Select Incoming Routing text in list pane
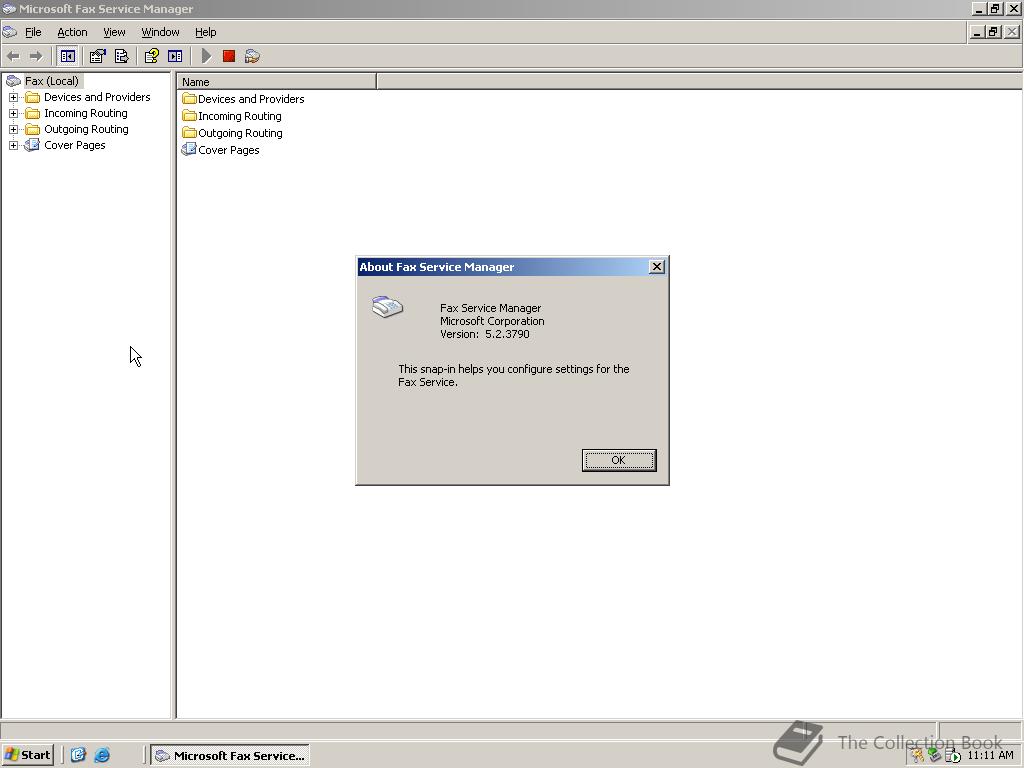1024x768 pixels. [x=240, y=116]
